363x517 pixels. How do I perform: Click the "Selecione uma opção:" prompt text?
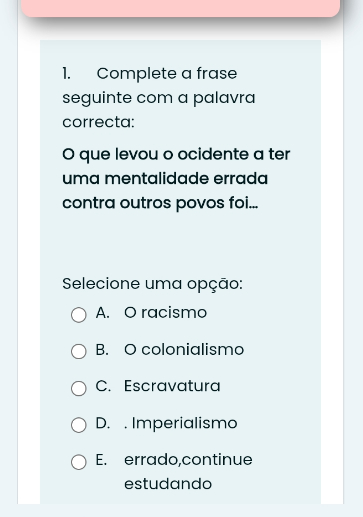(153, 284)
